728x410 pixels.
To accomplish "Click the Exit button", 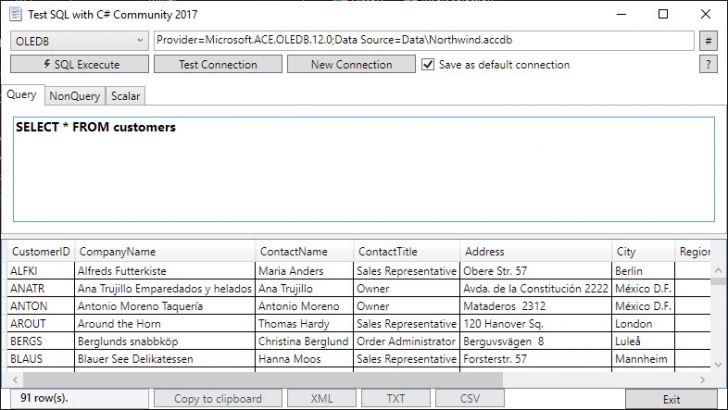I will (671, 399).
